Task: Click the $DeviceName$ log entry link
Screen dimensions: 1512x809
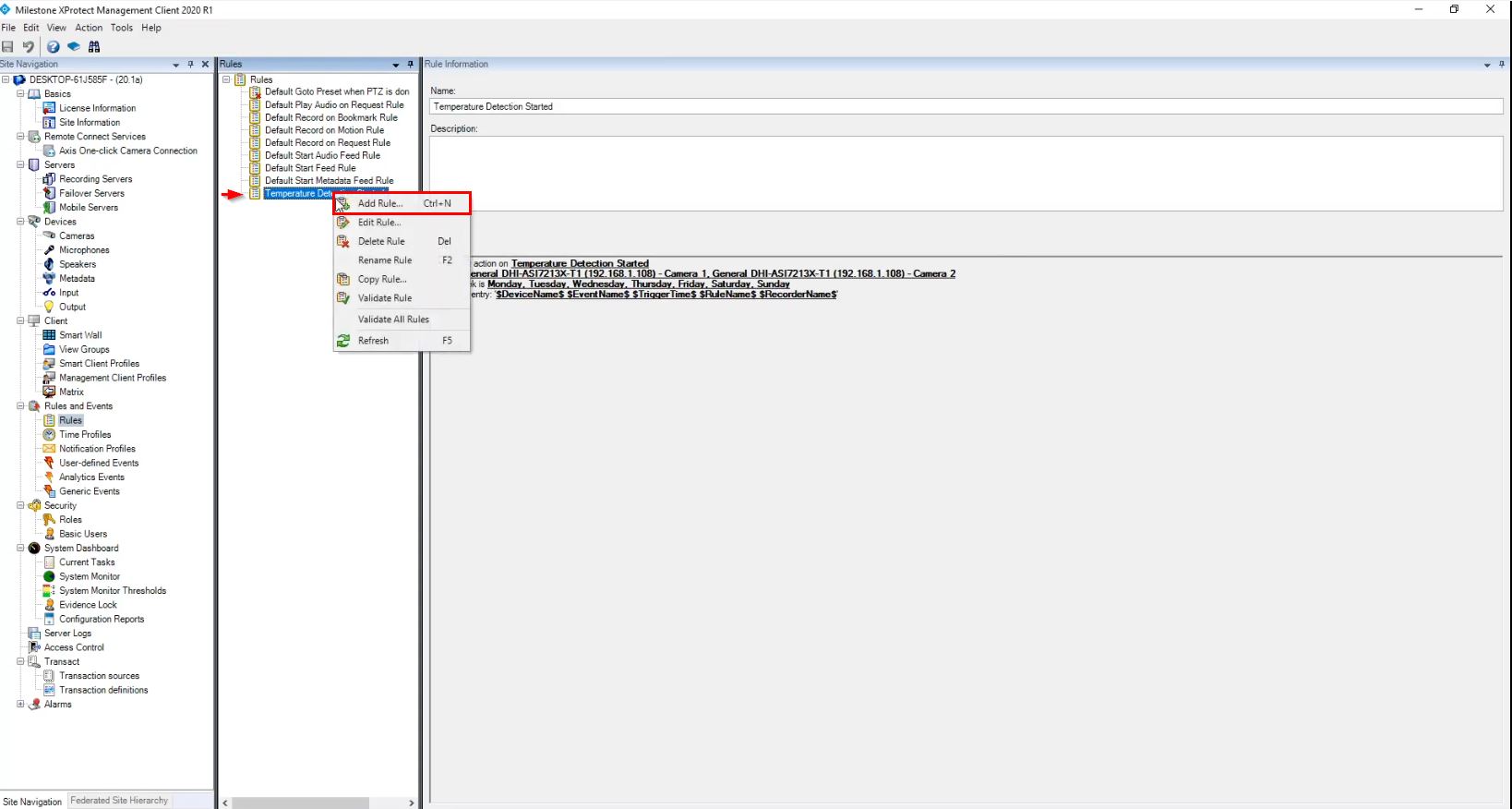Action: pyautogui.click(x=666, y=295)
